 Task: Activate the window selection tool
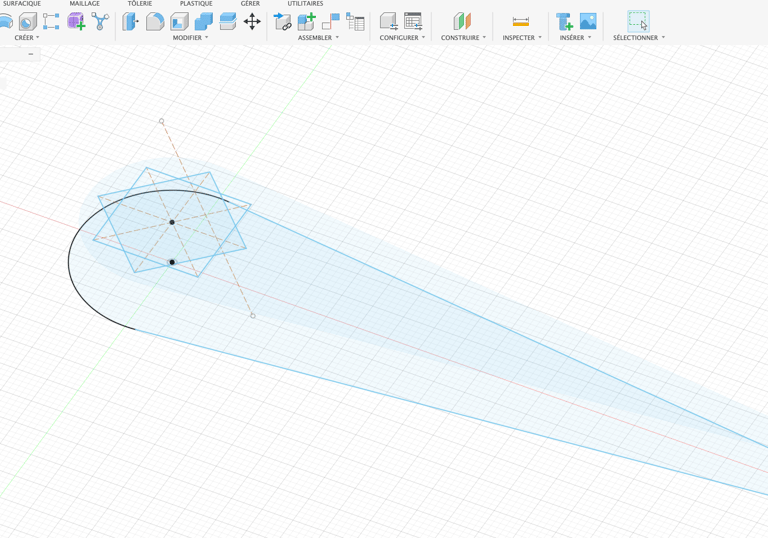click(x=638, y=22)
